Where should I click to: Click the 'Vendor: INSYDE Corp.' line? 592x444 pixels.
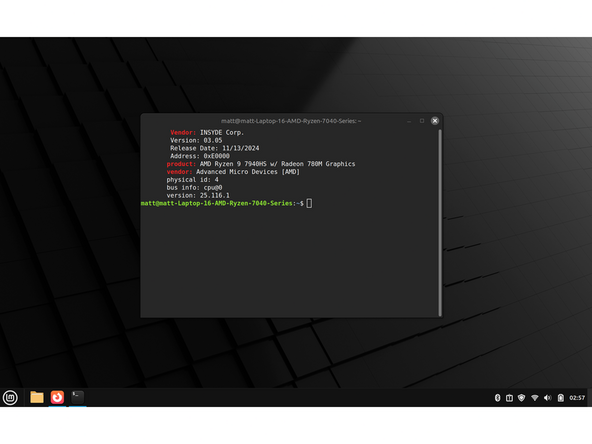207,133
